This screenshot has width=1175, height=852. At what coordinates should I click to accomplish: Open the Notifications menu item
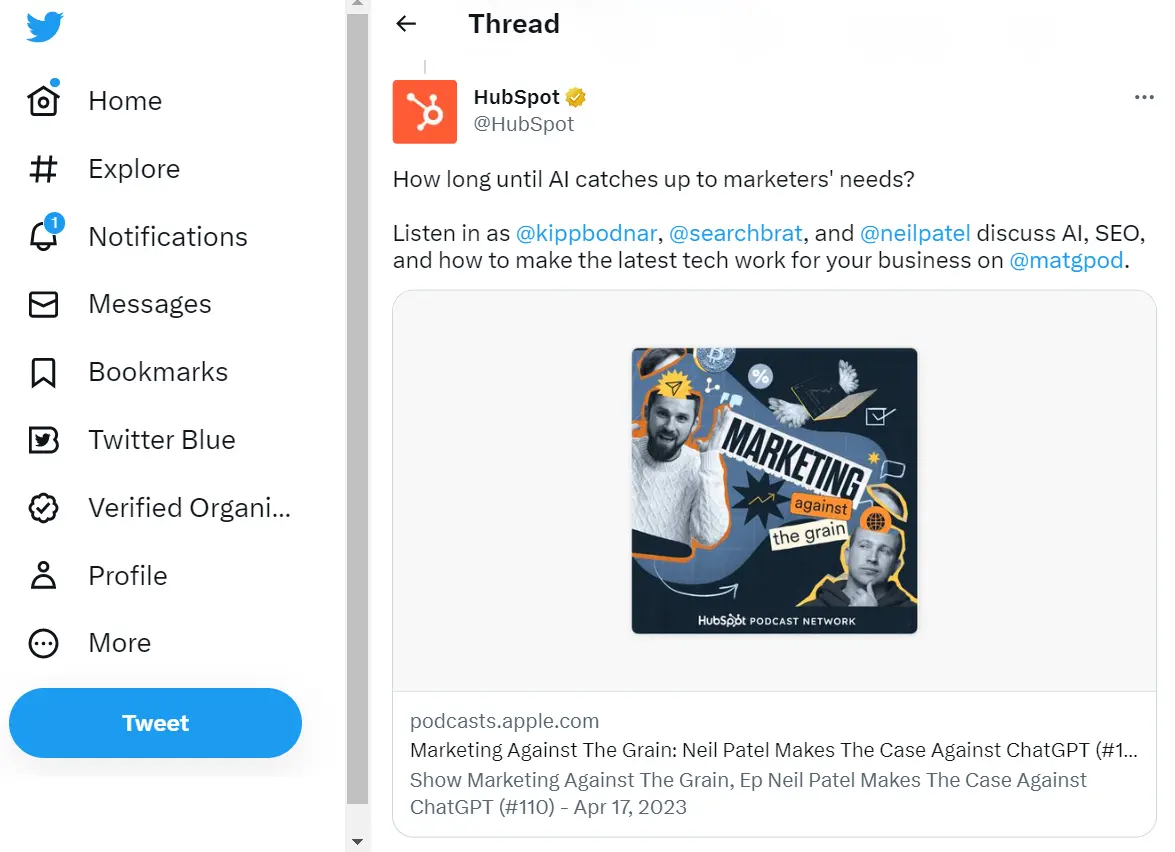[168, 237]
